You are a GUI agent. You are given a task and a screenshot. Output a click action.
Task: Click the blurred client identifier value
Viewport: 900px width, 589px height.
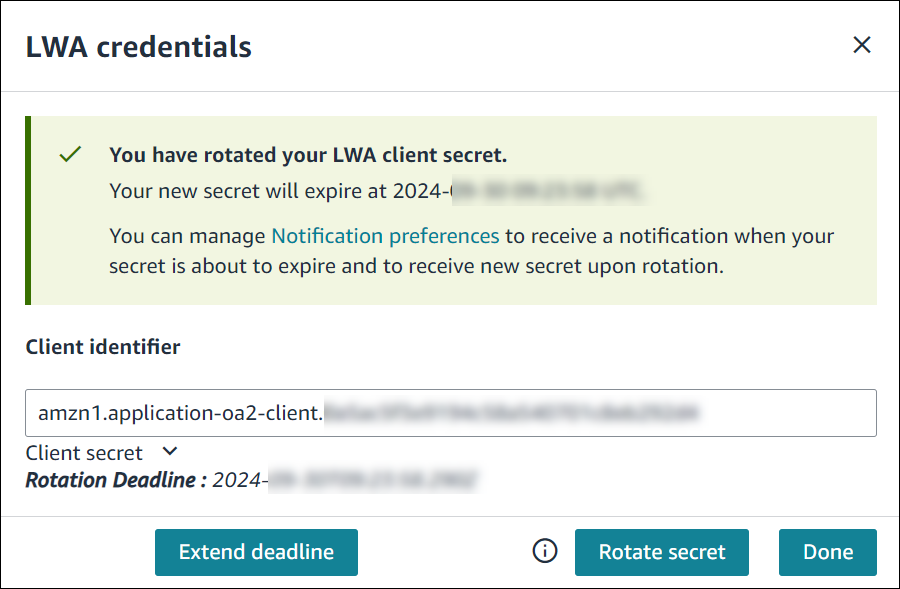[x=511, y=413]
